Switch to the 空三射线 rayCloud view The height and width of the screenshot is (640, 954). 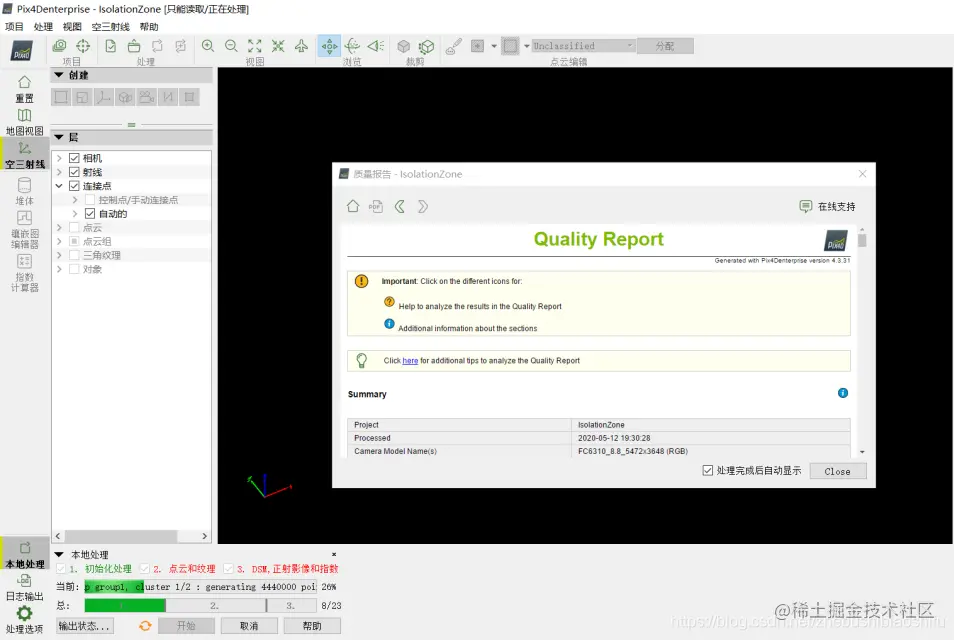[24, 155]
